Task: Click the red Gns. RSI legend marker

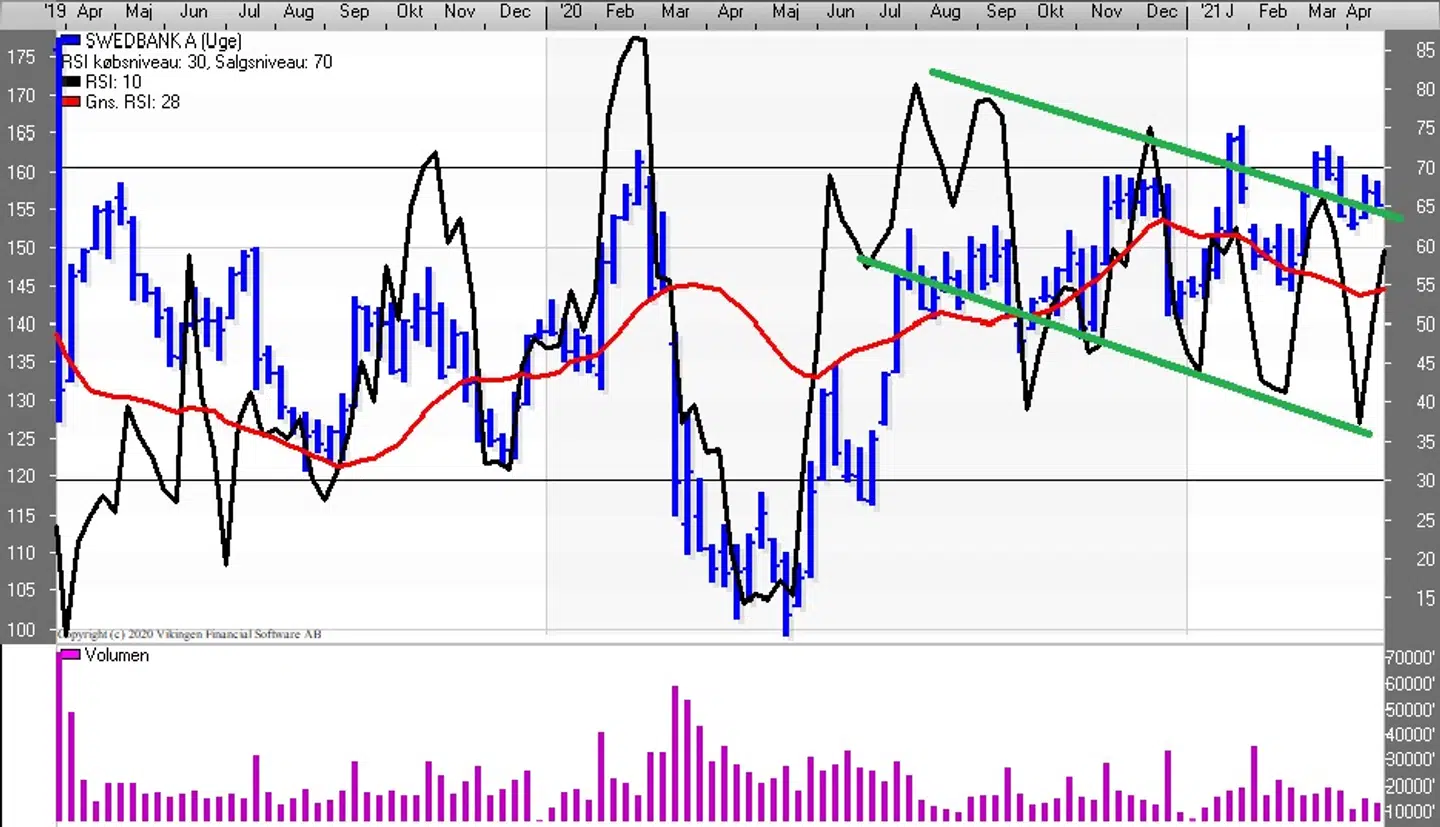Action: pyautogui.click(x=70, y=102)
